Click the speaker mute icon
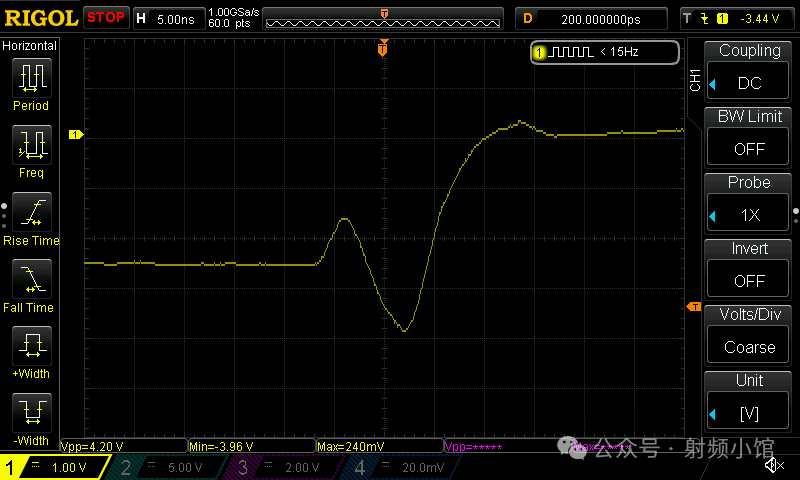Viewport: 800px width, 480px height. coord(773,465)
